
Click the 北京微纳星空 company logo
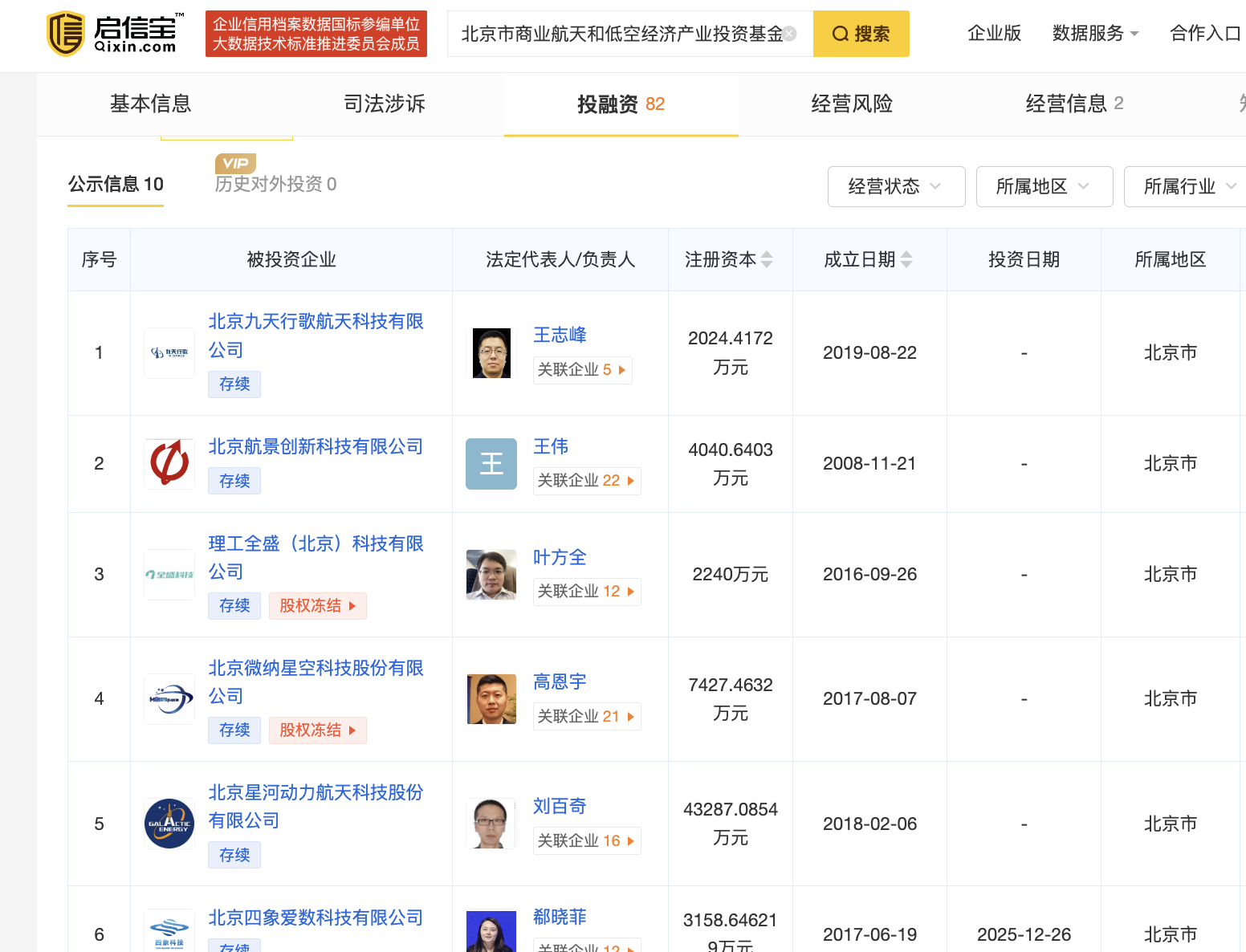[169, 699]
